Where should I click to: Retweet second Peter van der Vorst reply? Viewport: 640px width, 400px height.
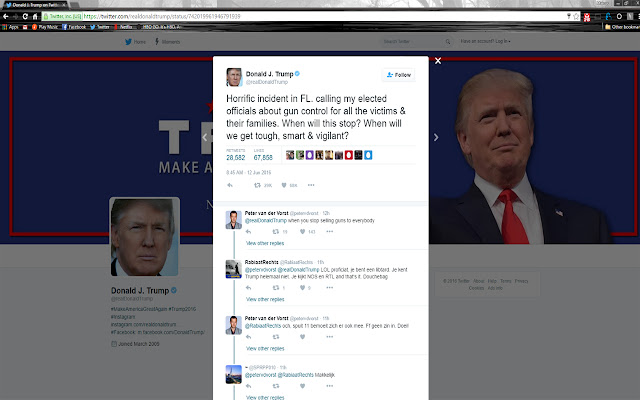[x=276, y=337]
